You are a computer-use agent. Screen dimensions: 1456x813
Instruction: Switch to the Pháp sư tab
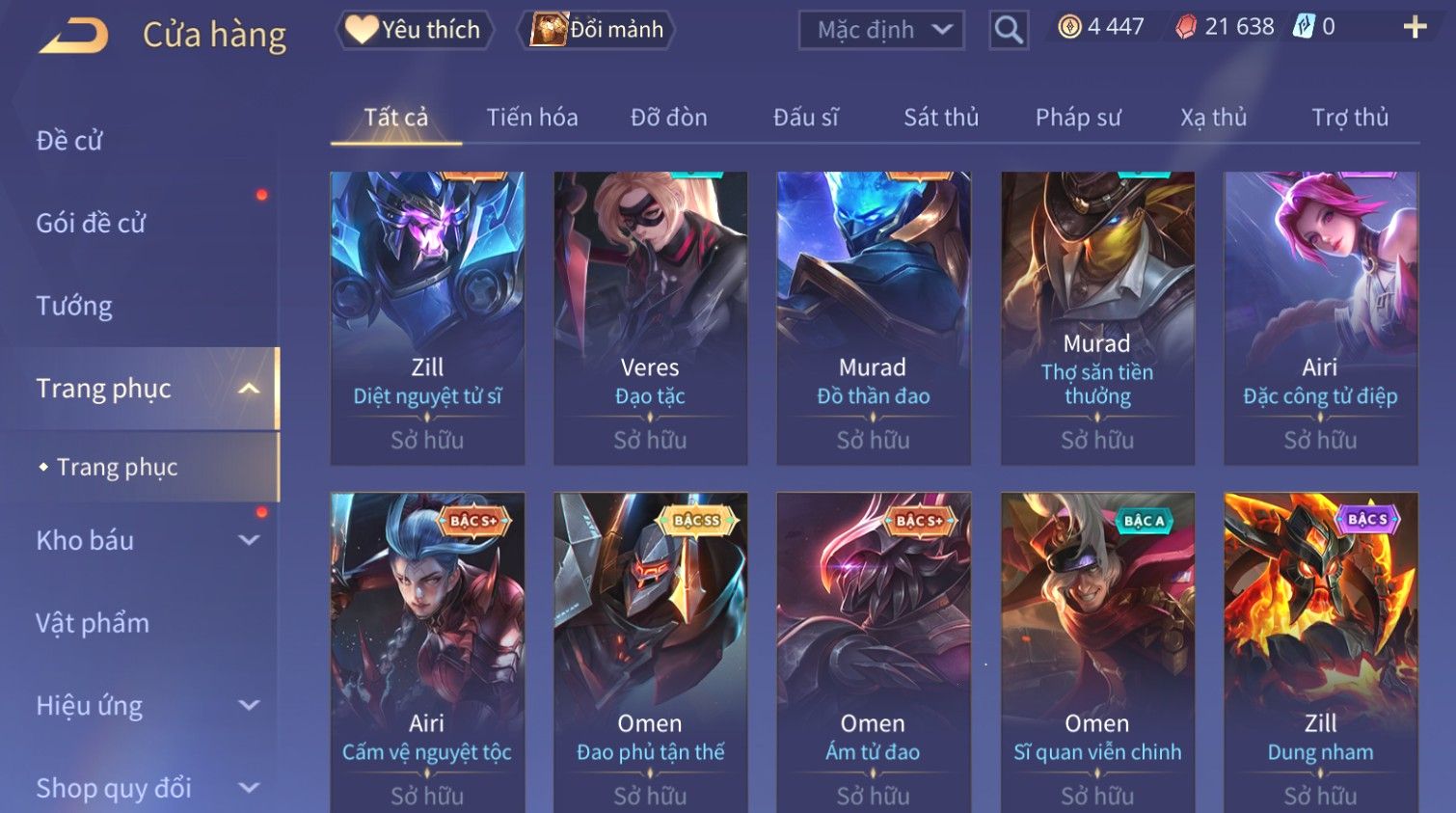click(1078, 118)
